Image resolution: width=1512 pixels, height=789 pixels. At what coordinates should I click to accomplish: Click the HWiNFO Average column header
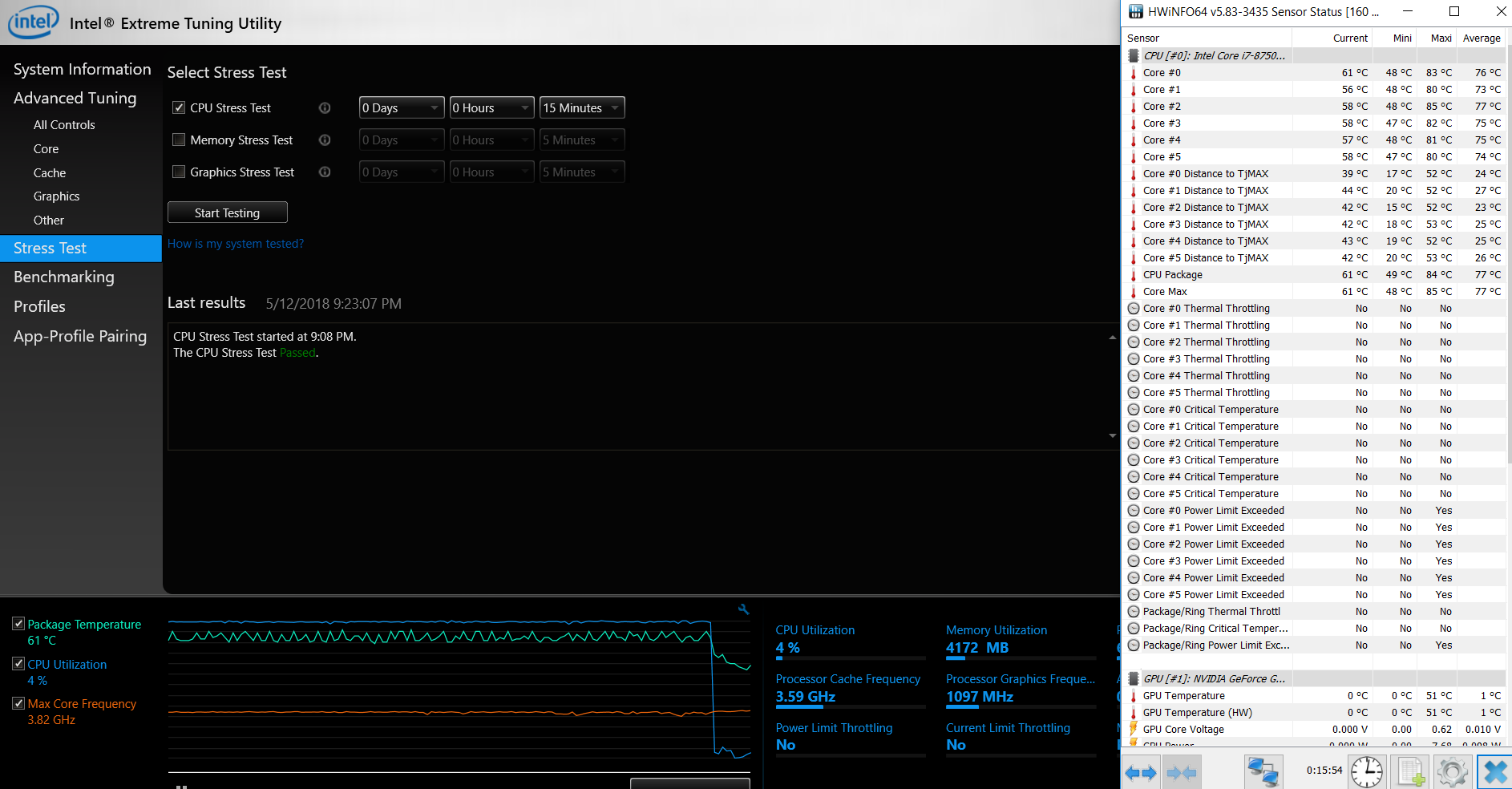1481,38
